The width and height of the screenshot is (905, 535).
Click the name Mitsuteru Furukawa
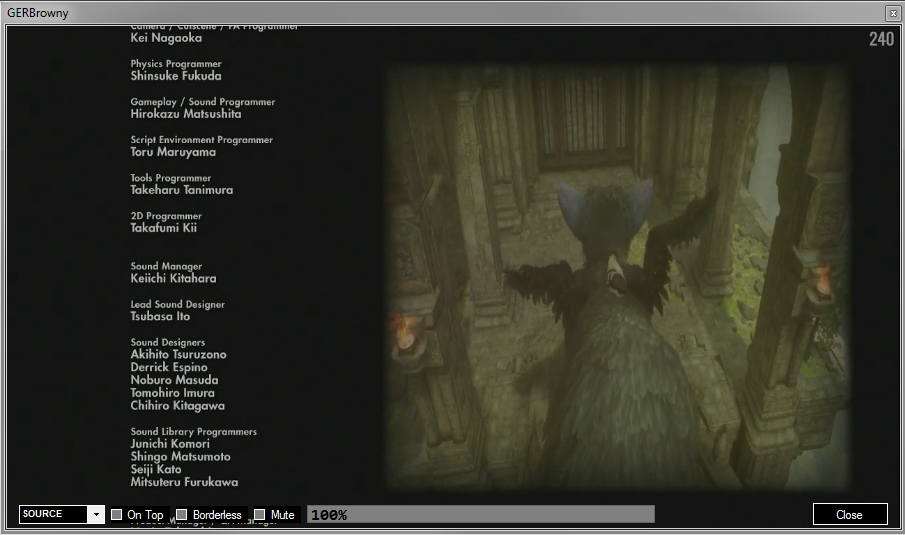pos(184,482)
